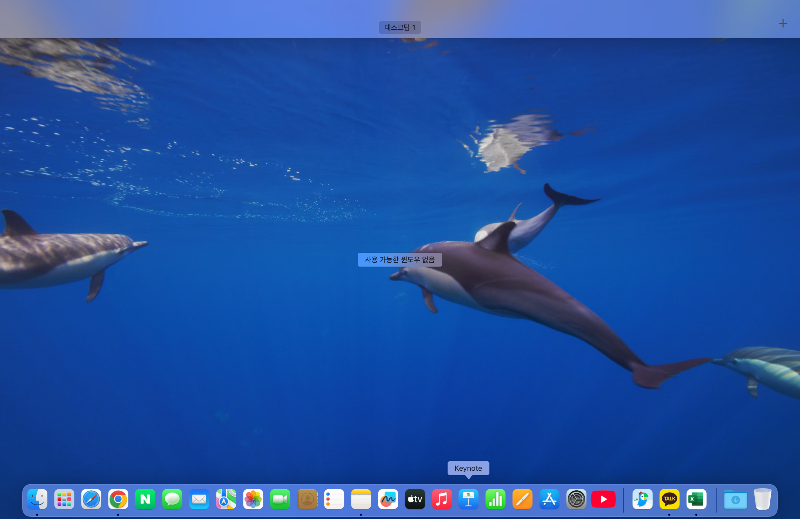Launch Keynote from the Dock
The width and height of the screenshot is (800, 519).
tap(468, 499)
